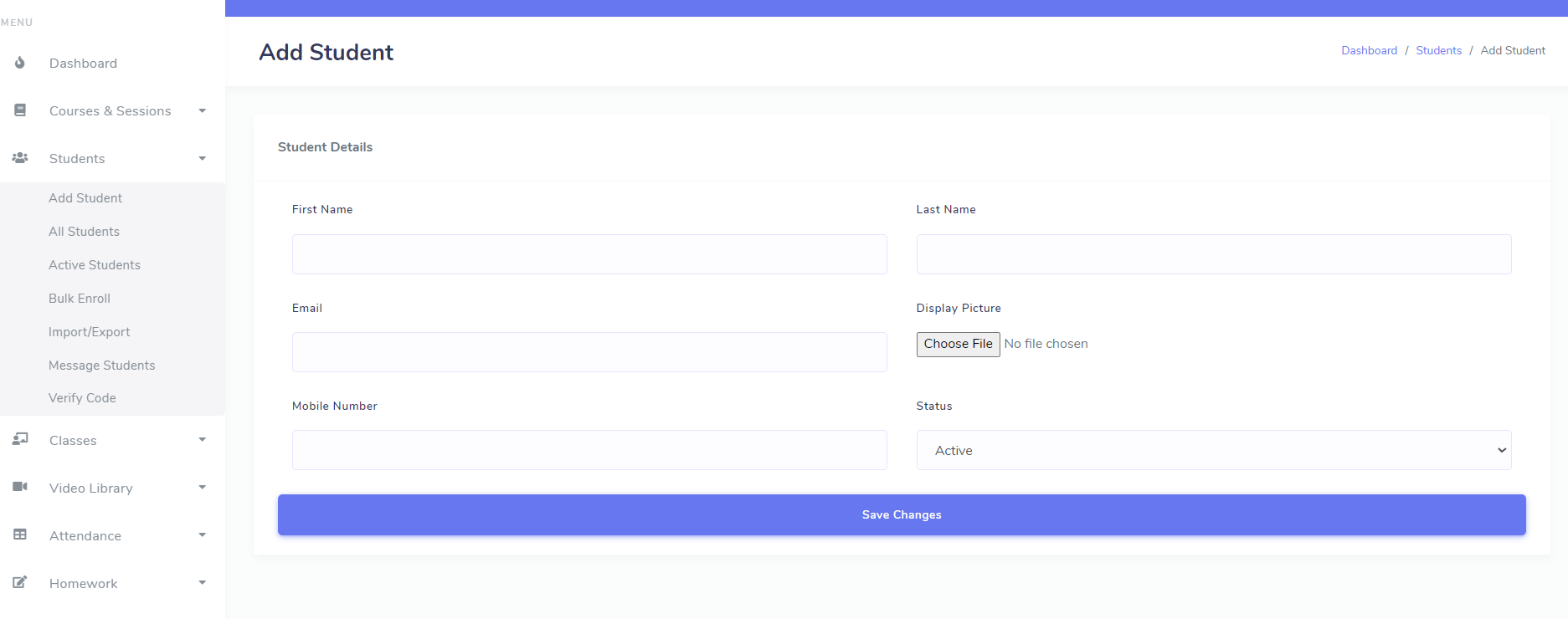Click the Classes chalkboard teacher icon
The width and height of the screenshot is (1568, 619).
(20, 439)
